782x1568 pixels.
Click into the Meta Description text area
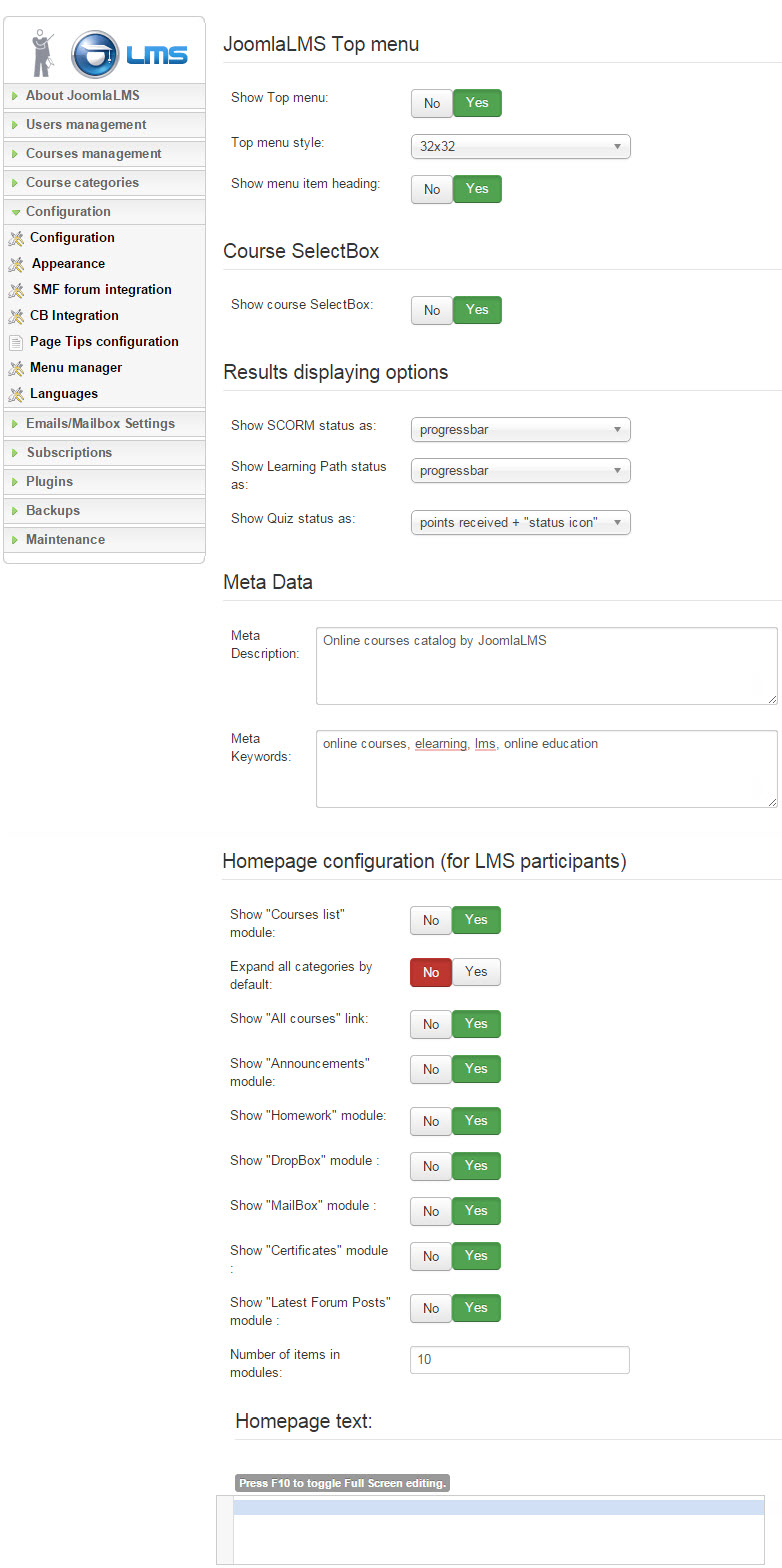click(546, 666)
